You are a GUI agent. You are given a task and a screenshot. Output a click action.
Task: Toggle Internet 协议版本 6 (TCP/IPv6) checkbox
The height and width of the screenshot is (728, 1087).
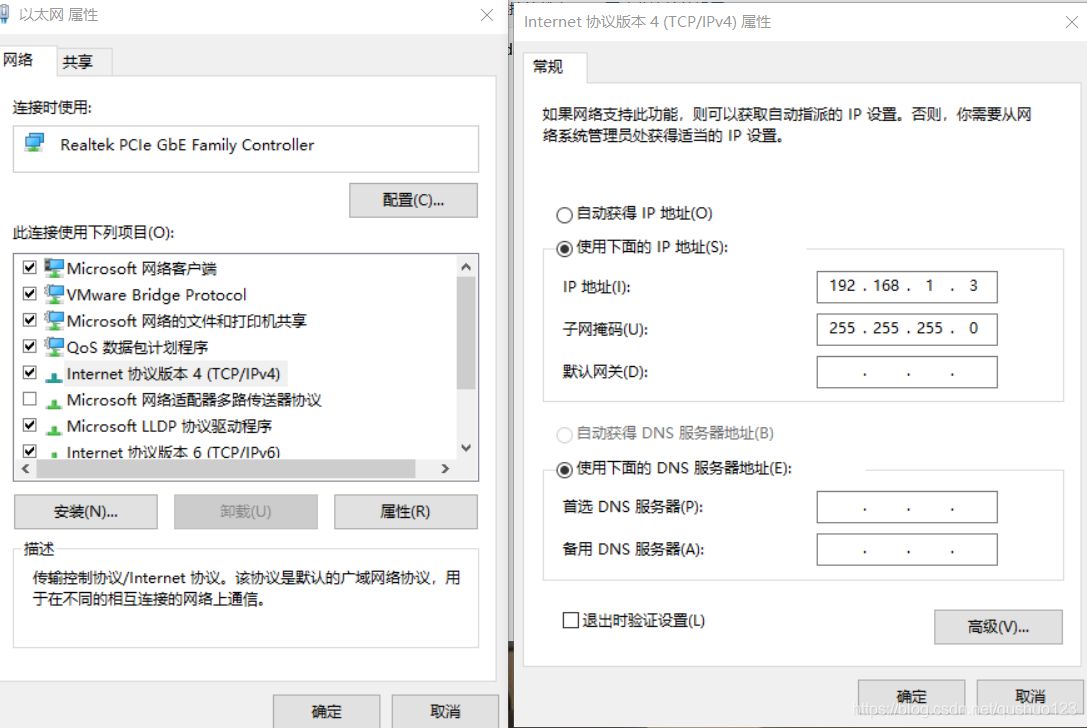30,451
